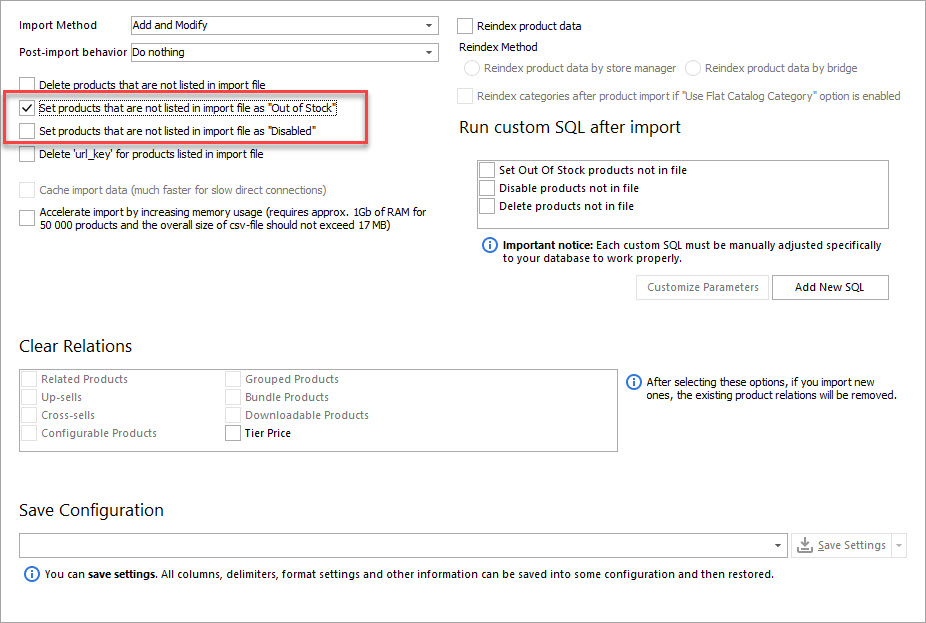Check Configurable Products relation checkbox
The width and height of the screenshot is (926, 623).
[29, 433]
